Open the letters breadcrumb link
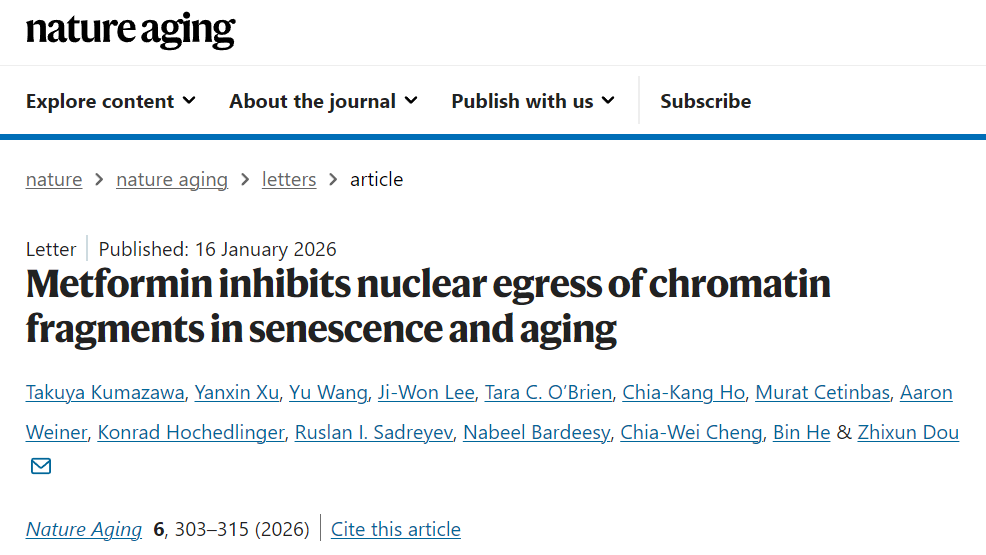986x555 pixels. tap(289, 180)
